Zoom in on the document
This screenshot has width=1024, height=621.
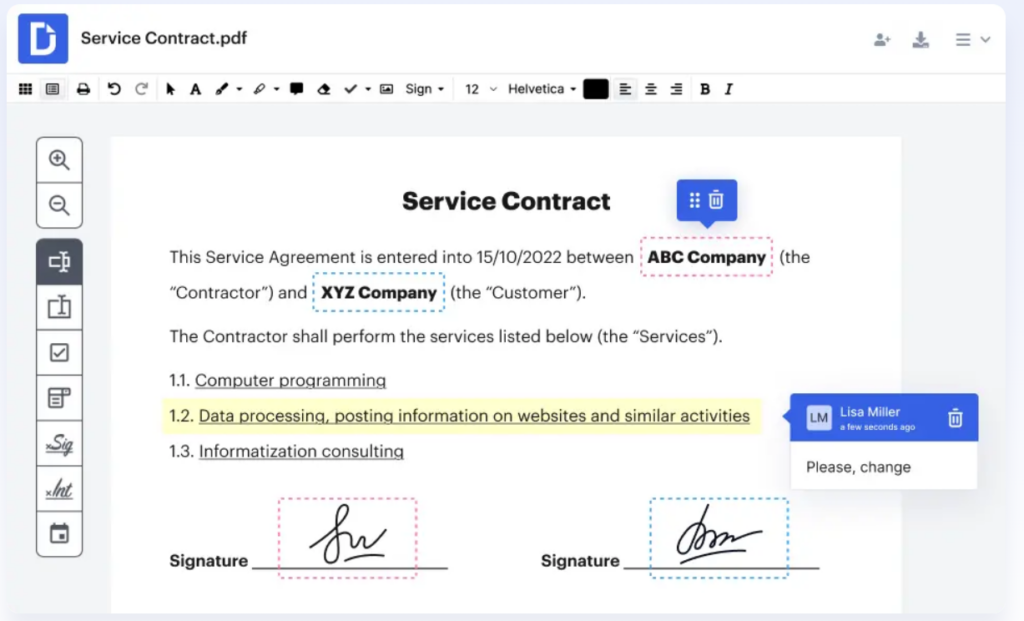(59, 158)
